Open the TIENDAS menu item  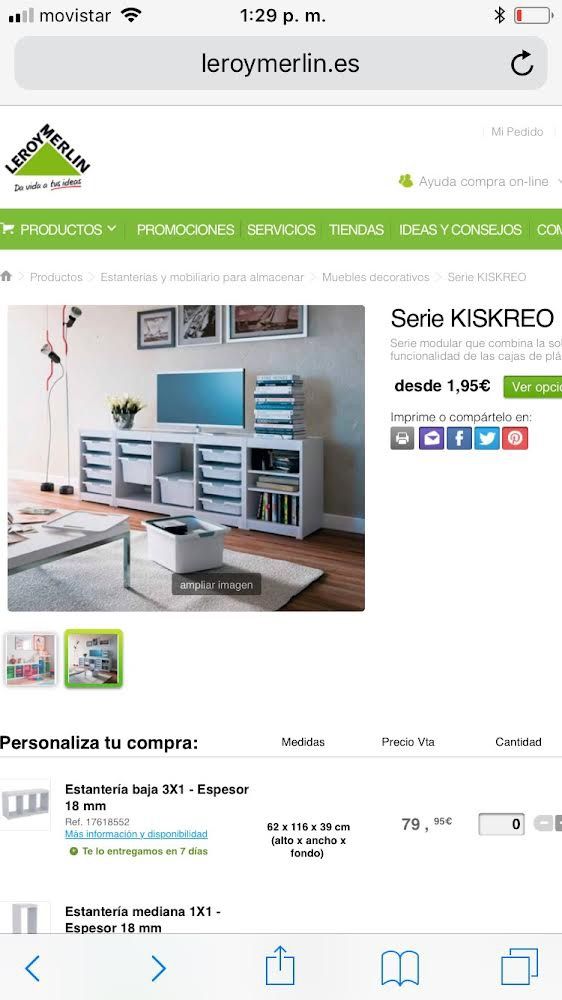pos(356,230)
